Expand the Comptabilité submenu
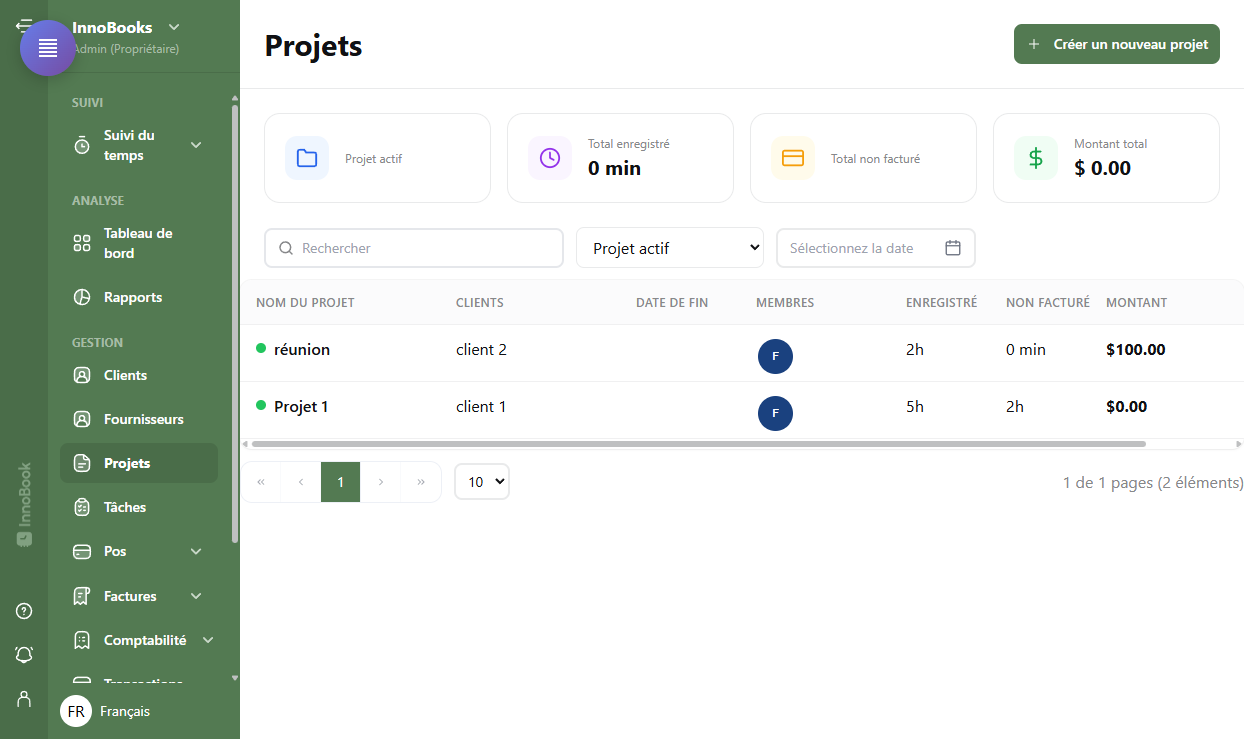 click(x=208, y=640)
